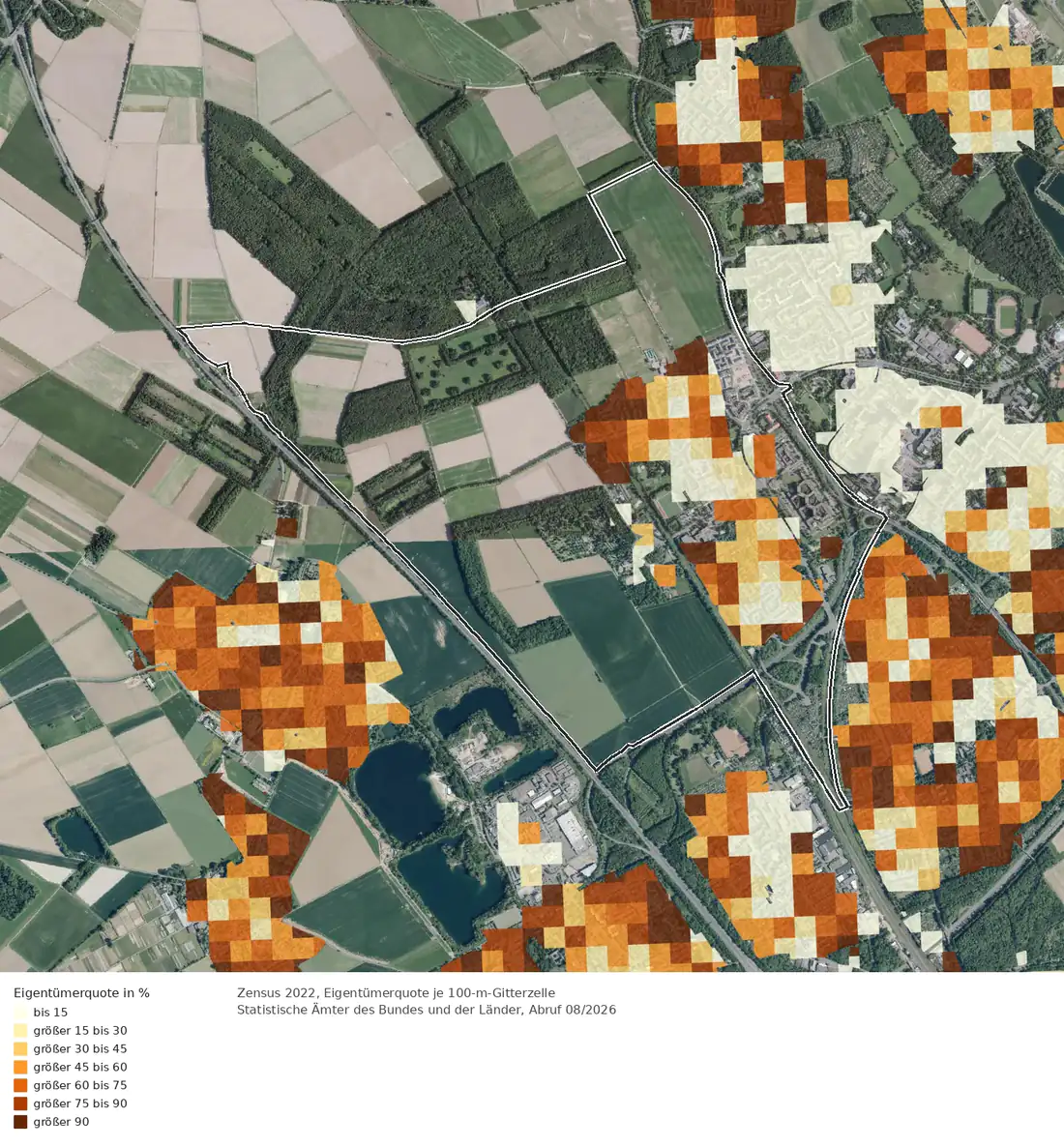Screen dimensions: 1064x1147
Task: Click the legend title 'Eigentümerquote in %'
Action: pos(81,993)
